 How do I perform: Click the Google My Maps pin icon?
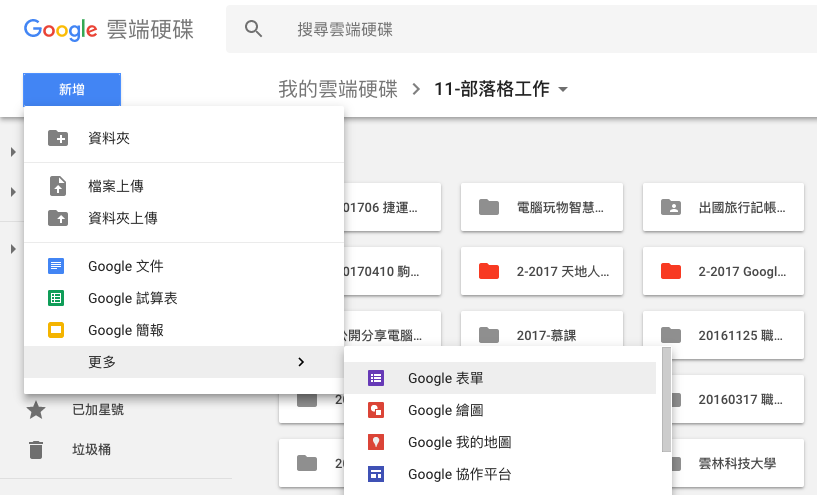pos(376,442)
